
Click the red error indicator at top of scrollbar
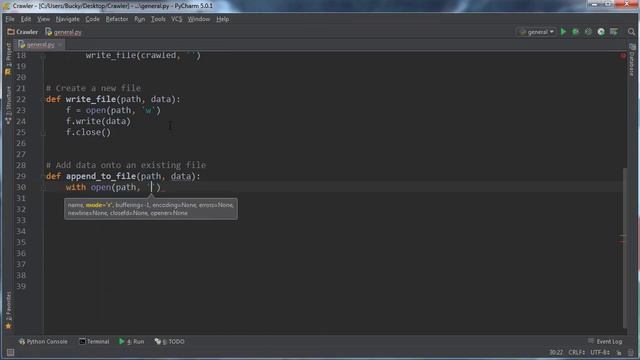[623, 56]
